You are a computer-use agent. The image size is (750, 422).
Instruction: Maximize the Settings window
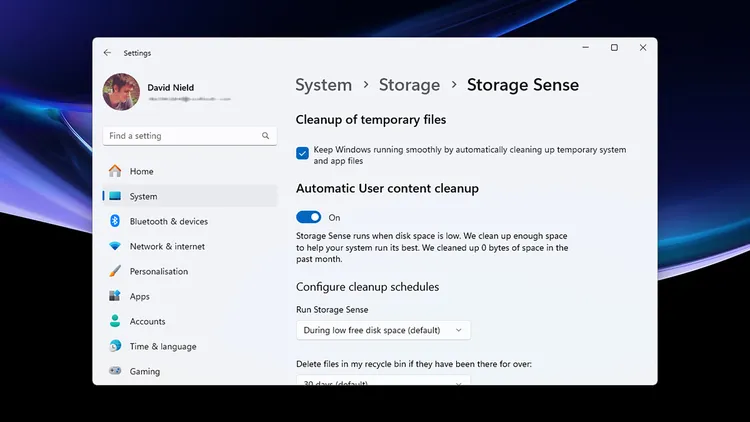614,48
